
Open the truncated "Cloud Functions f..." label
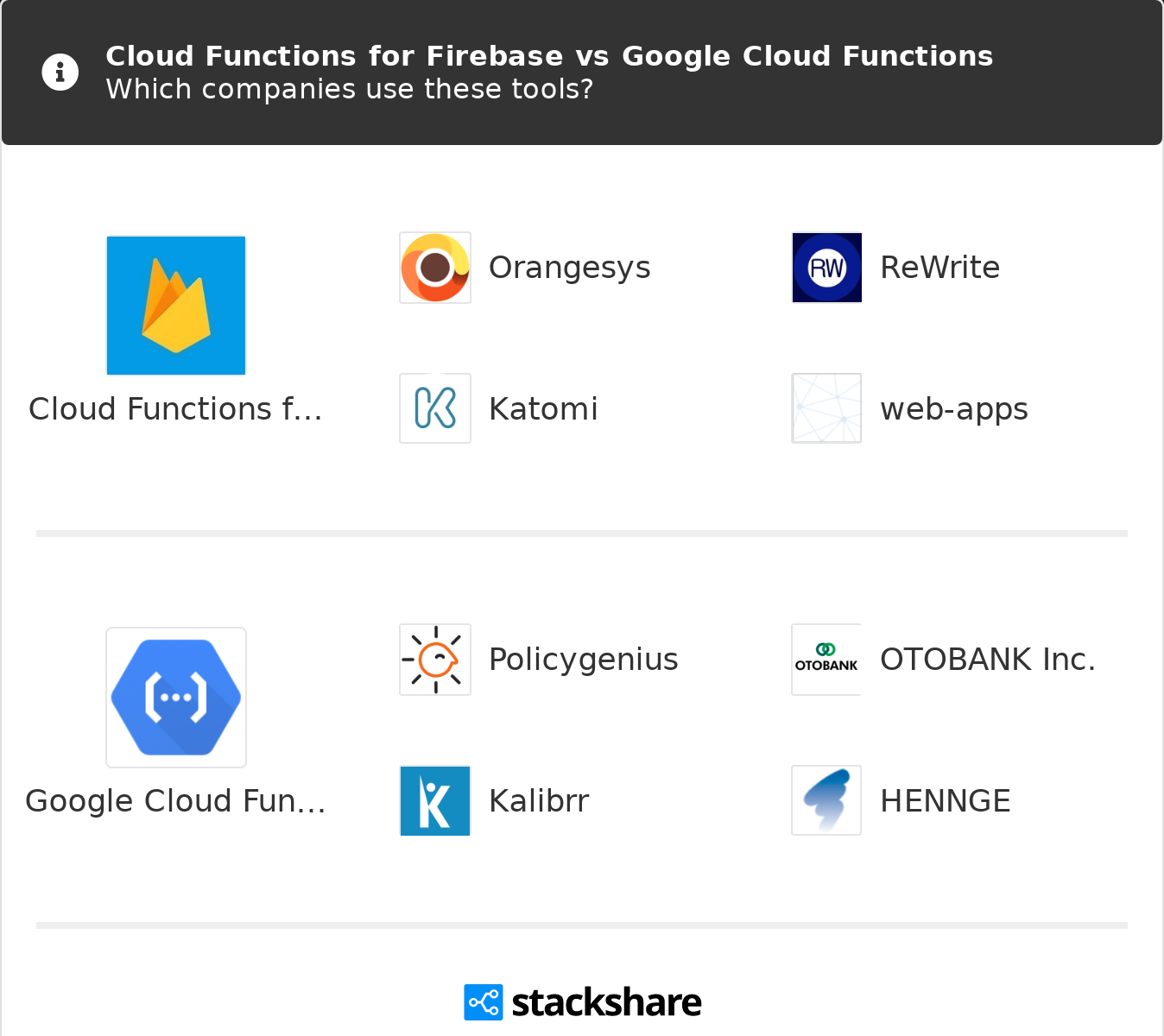pos(175,409)
